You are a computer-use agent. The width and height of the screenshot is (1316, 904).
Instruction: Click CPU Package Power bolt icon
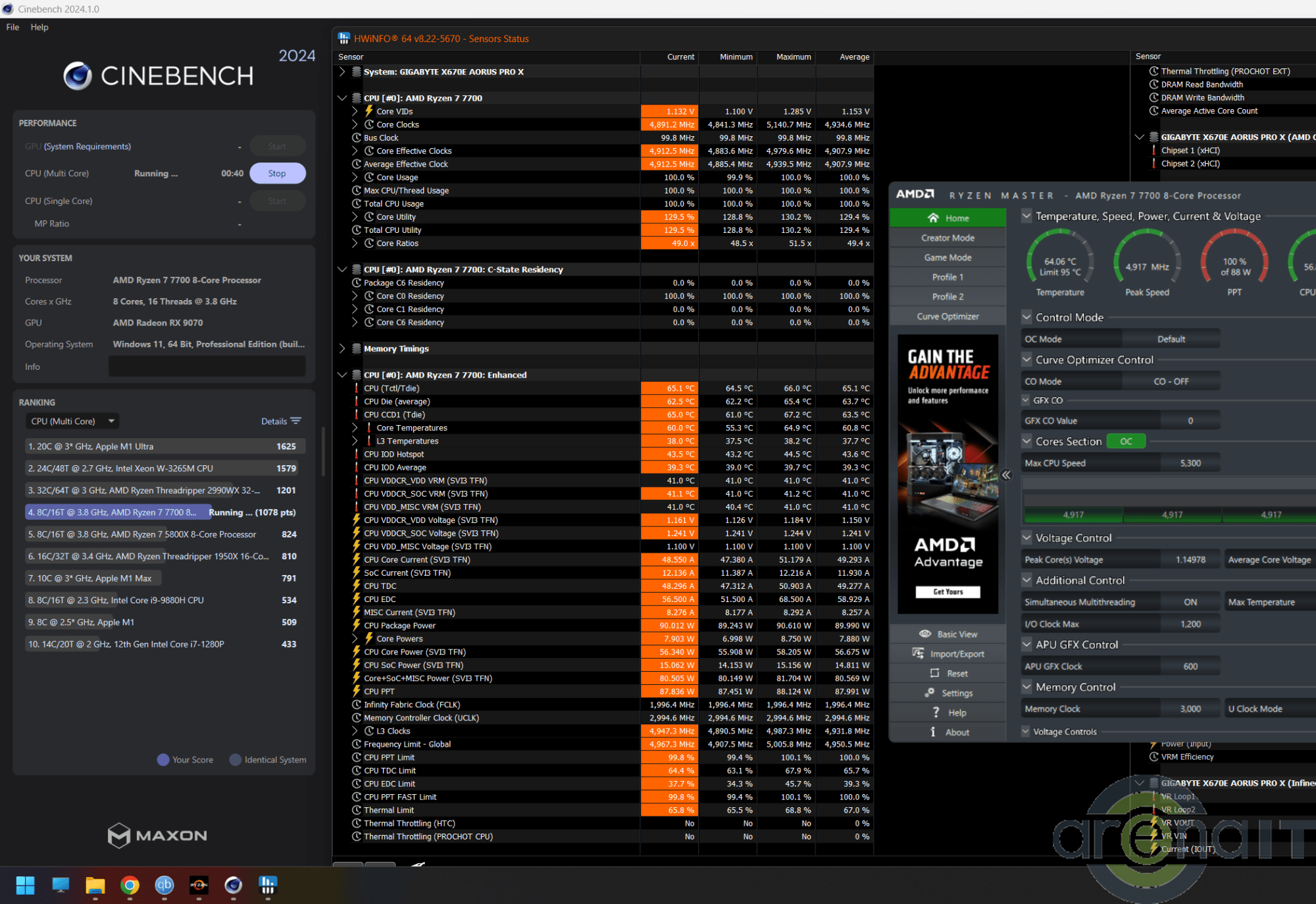(x=357, y=625)
